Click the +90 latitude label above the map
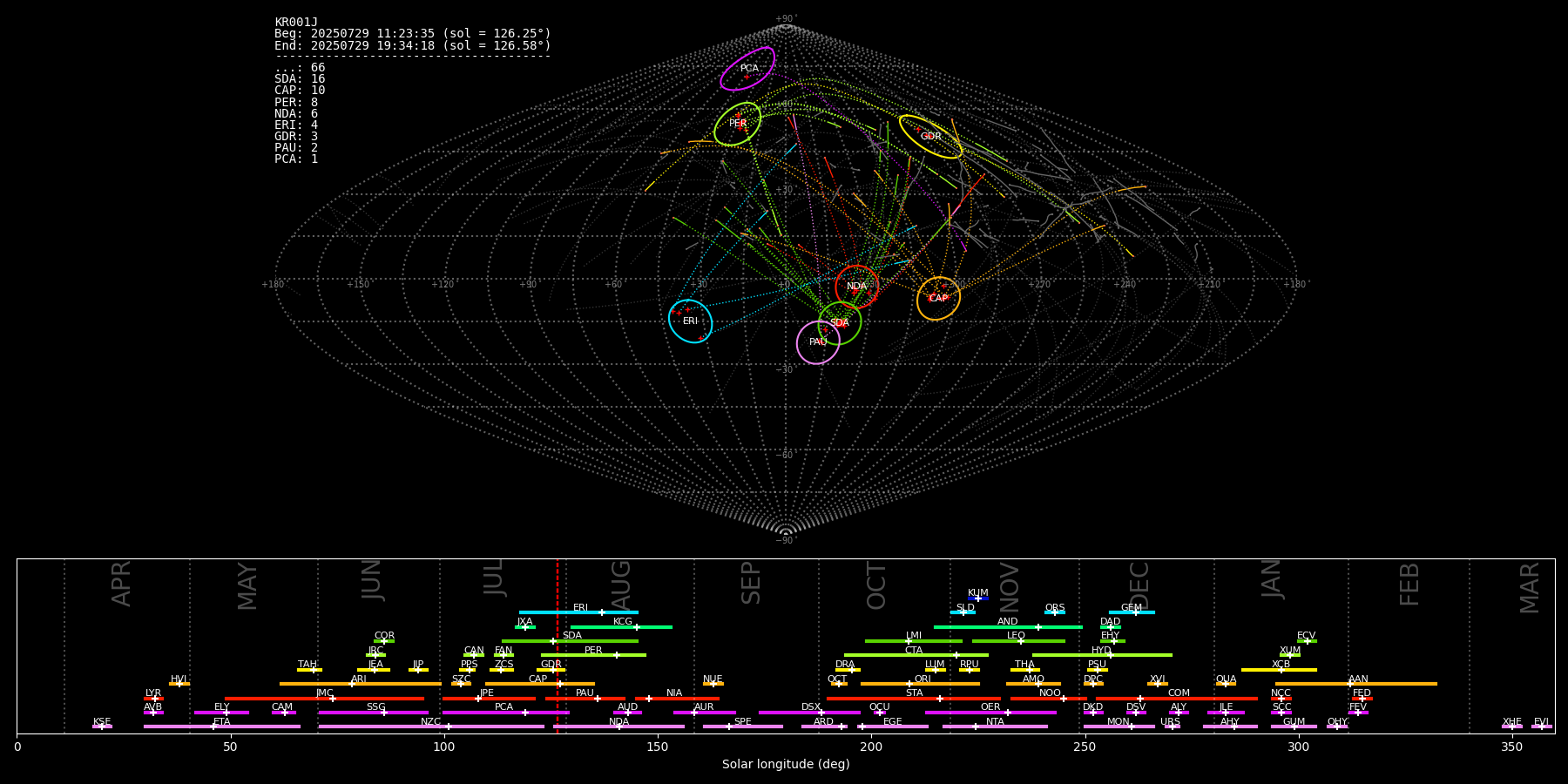 [786, 19]
